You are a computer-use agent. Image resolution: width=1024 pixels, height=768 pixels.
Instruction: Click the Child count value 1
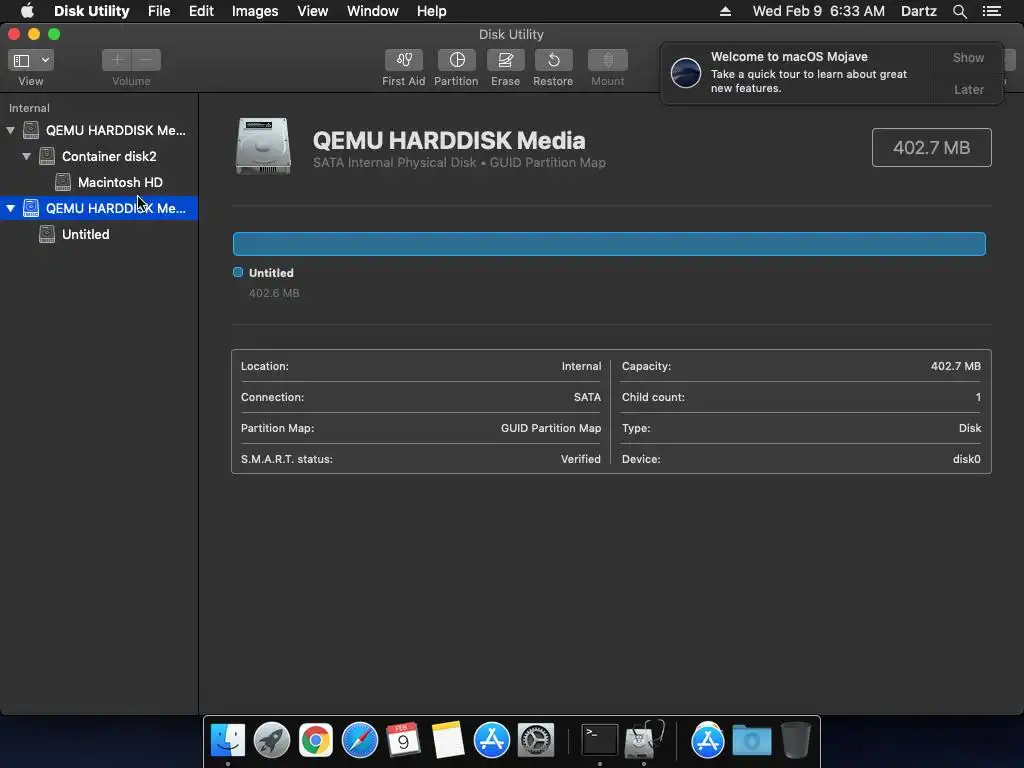(978, 397)
